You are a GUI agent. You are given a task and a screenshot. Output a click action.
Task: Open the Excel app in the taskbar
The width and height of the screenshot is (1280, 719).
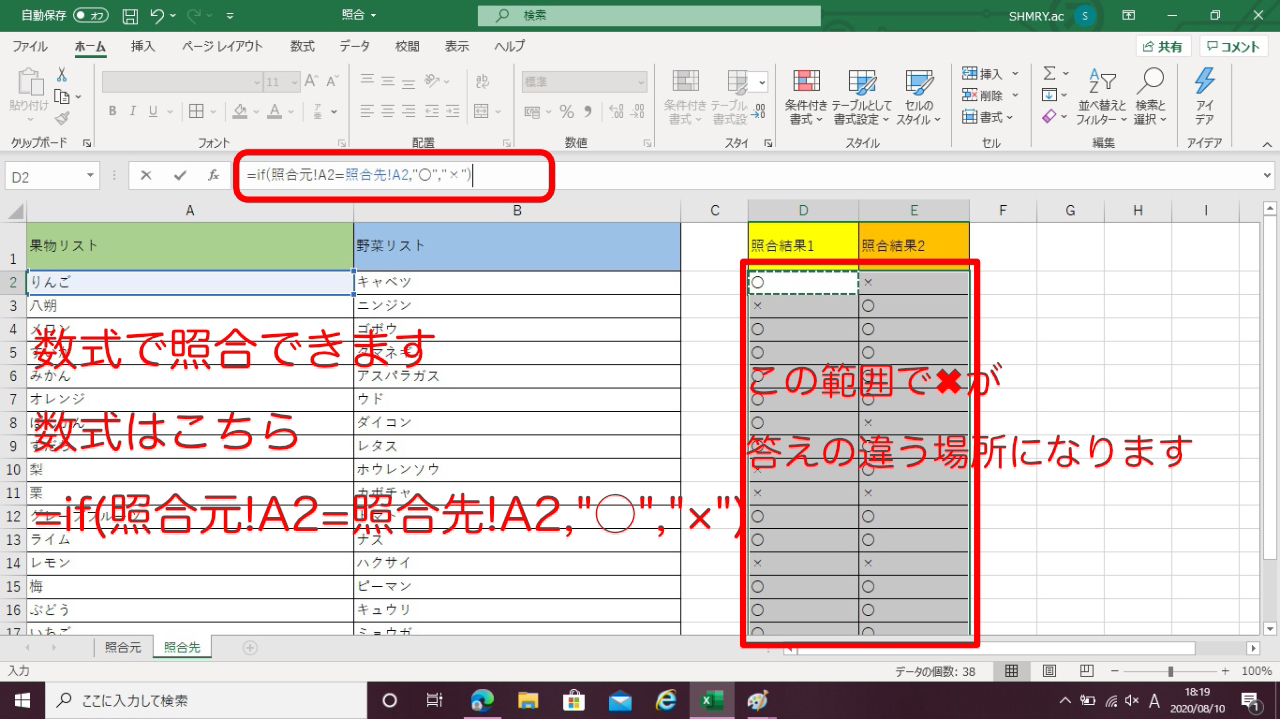pyautogui.click(x=711, y=700)
